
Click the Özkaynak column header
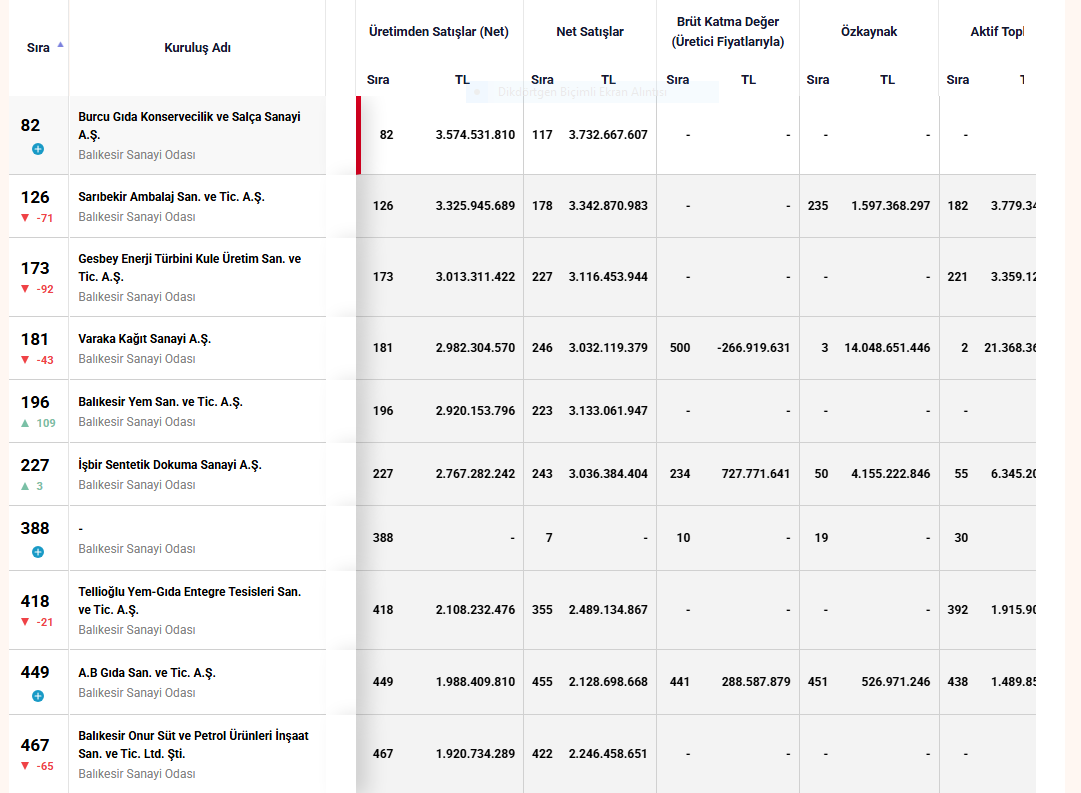tap(869, 32)
